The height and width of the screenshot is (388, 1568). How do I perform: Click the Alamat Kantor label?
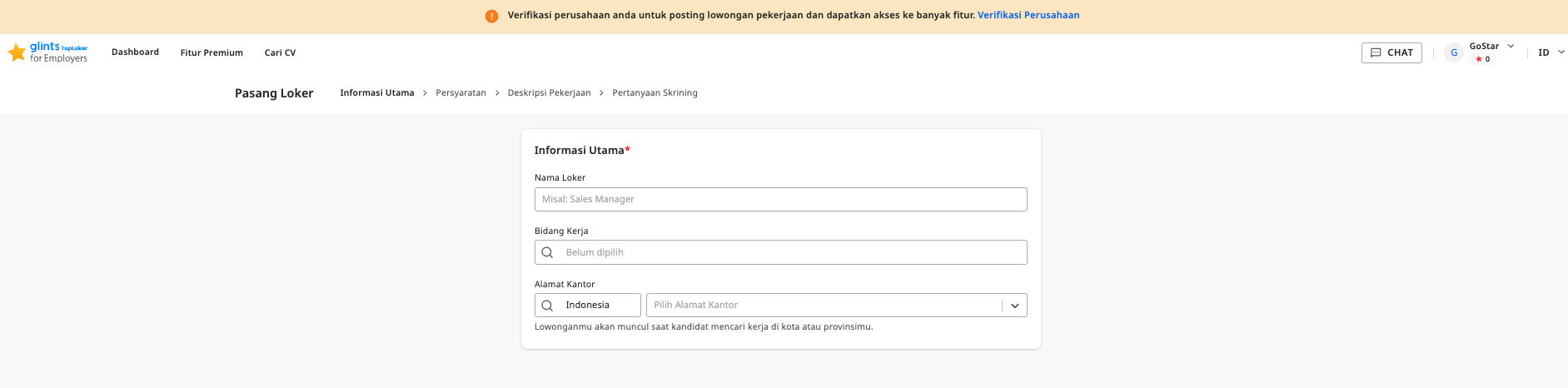pos(565,284)
